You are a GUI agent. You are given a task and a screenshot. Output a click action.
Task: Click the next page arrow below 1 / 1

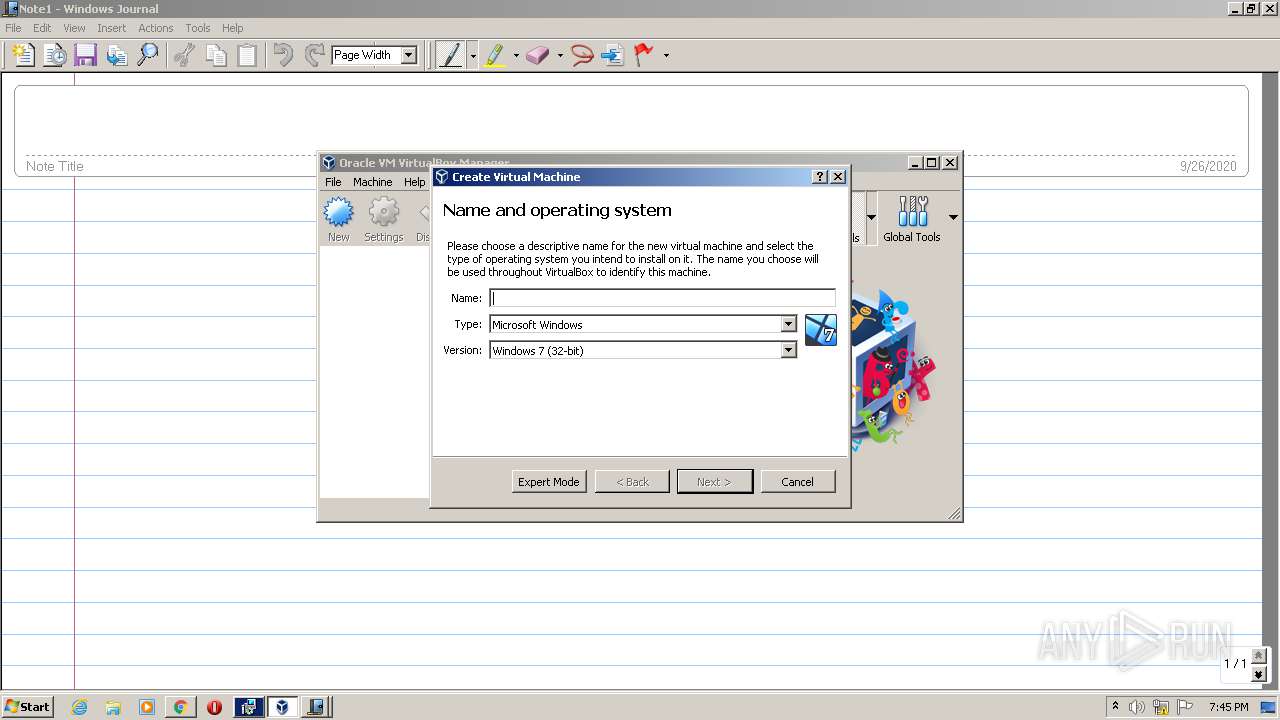1259,675
